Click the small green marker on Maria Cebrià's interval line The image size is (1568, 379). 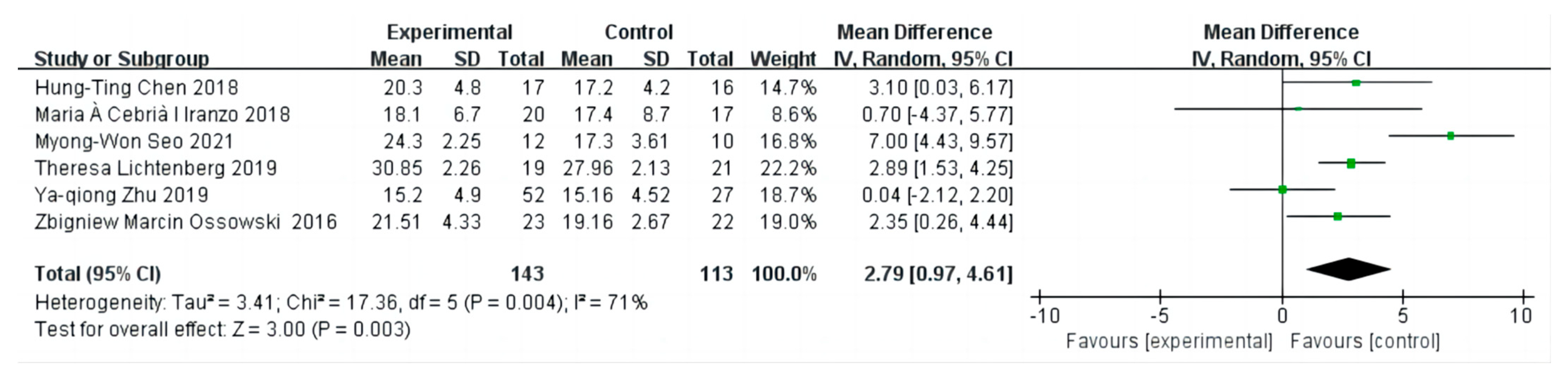click(1298, 109)
